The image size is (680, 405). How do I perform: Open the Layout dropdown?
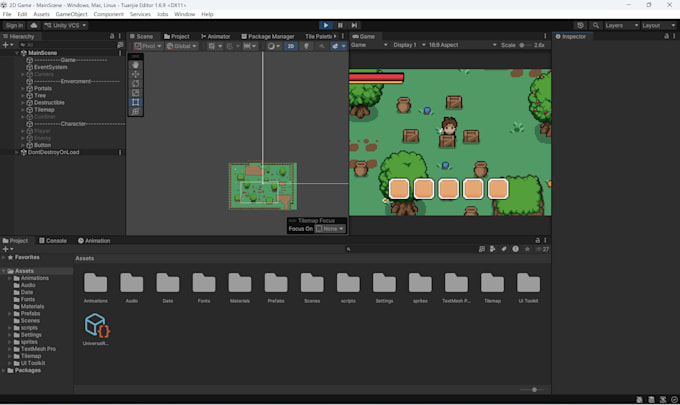[658, 26]
